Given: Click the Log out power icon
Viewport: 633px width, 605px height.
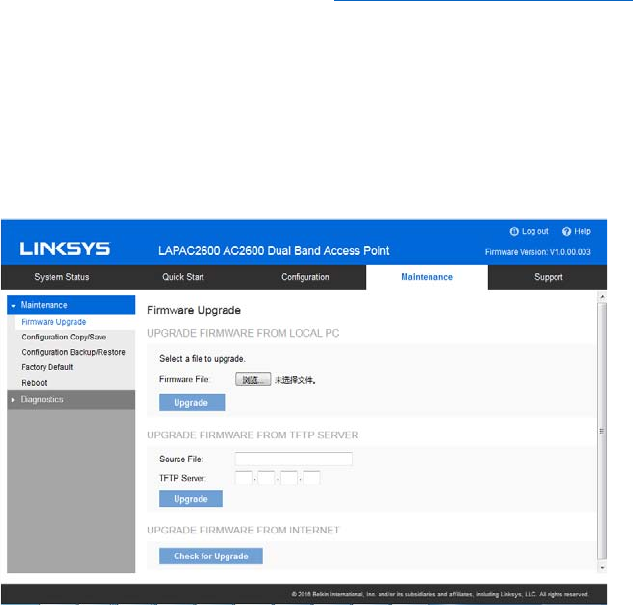Looking at the screenshot, I should [x=514, y=231].
